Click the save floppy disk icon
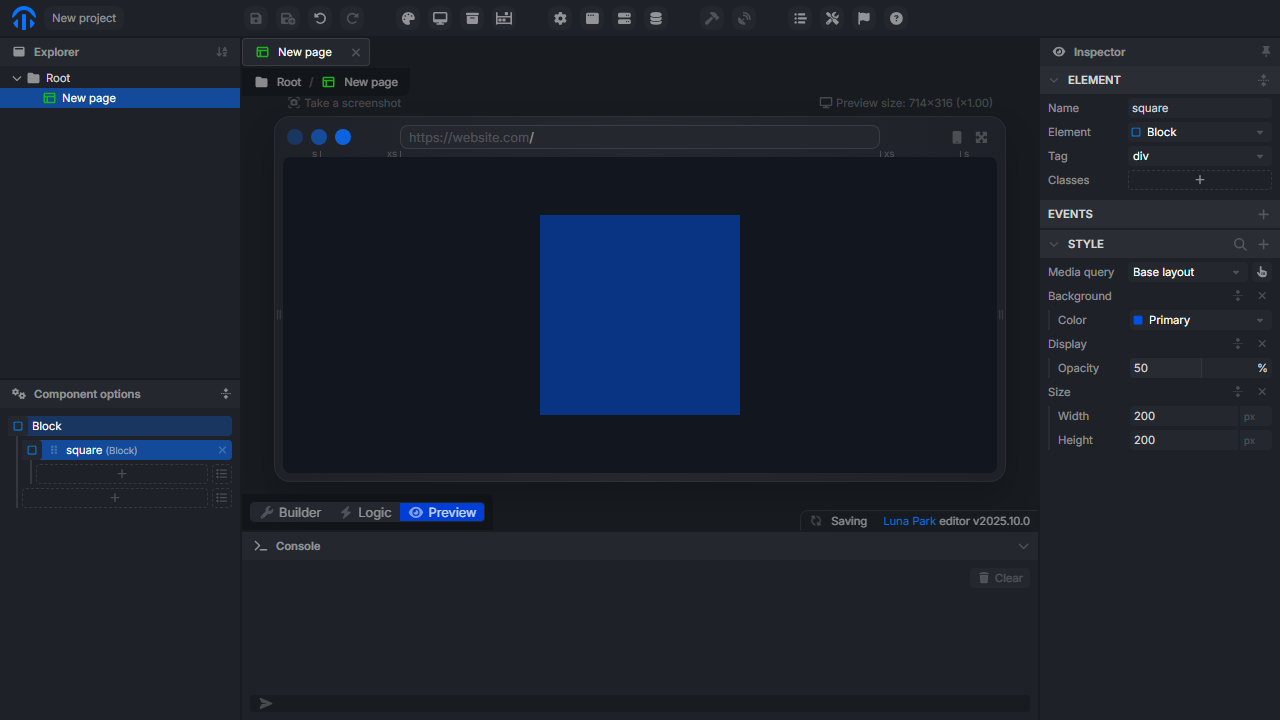 click(256, 18)
